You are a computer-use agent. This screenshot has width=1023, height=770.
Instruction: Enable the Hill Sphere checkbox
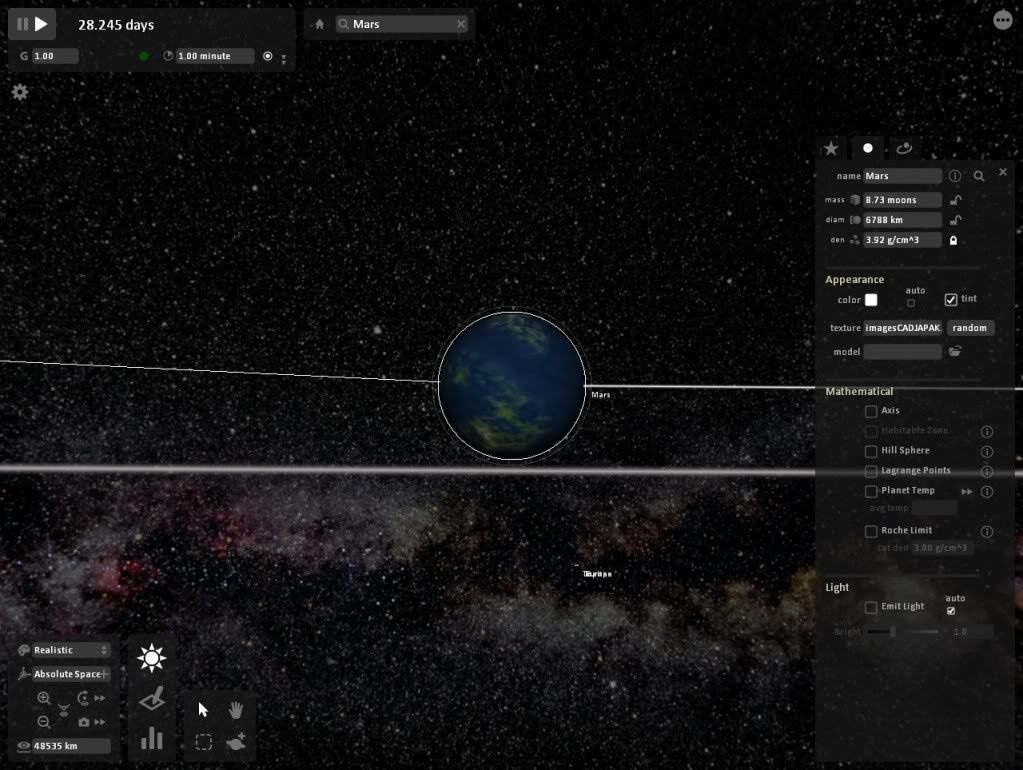[871, 451]
